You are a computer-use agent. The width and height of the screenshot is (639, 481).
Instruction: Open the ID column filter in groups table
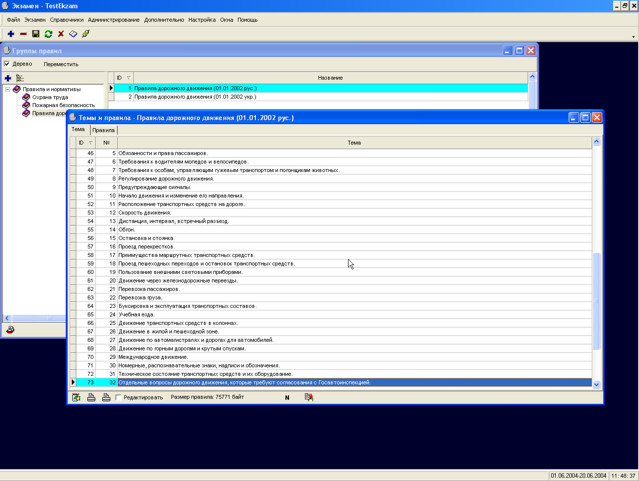pos(128,77)
